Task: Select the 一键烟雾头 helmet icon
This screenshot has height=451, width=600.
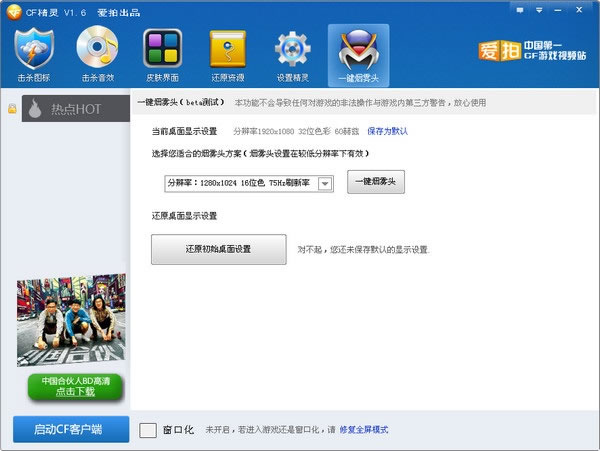Action: click(x=359, y=50)
